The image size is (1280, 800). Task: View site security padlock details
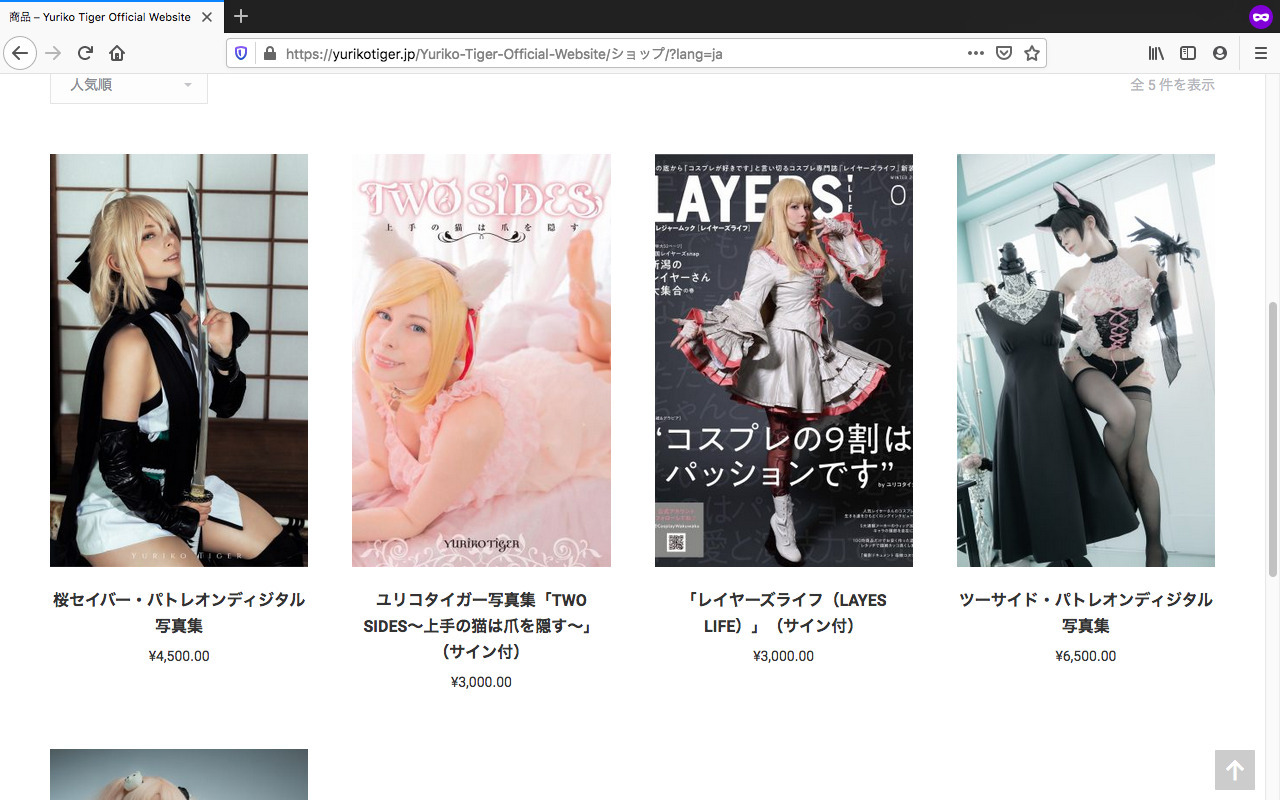click(269, 53)
